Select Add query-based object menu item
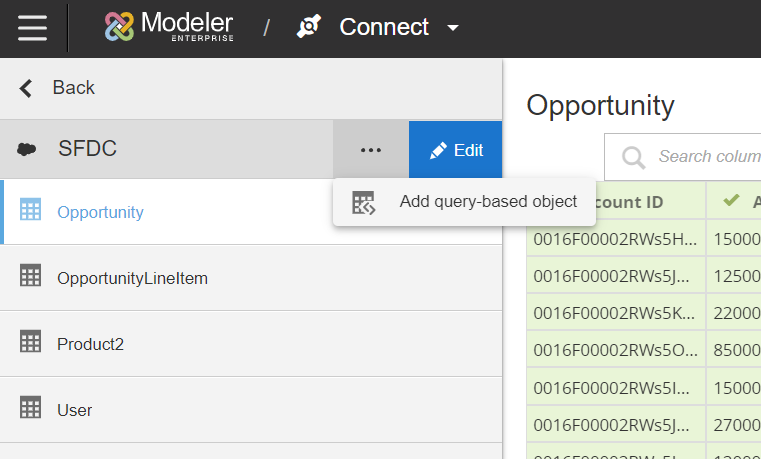Image resolution: width=761 pixels, height=459 pixels. pyautogui.click(x=488, y=202)
